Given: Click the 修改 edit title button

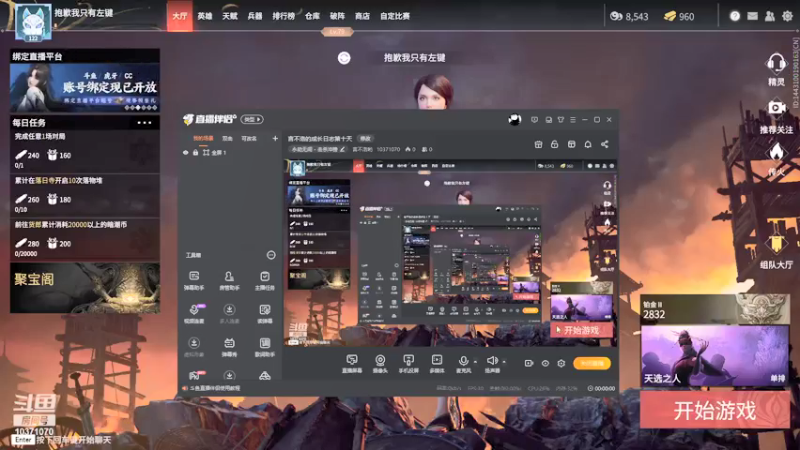Looking at the screenshot, I should coord(365,138).
